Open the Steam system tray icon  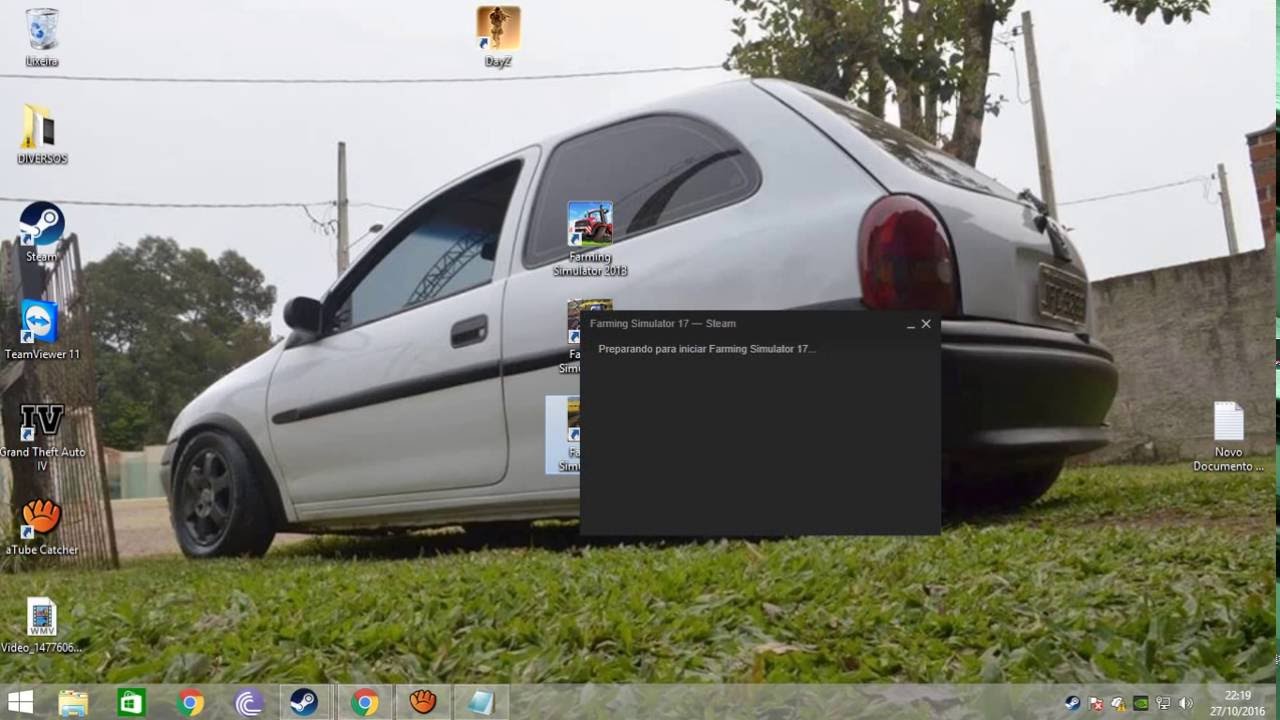click(x=1072, y=703)
